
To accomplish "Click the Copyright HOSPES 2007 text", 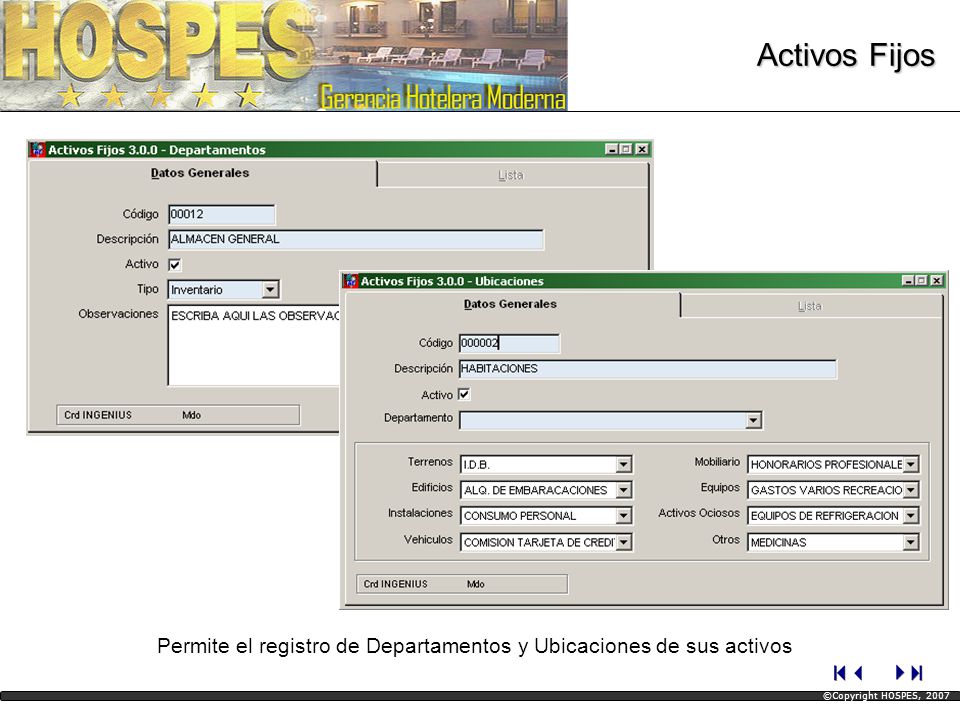I will tap(886, 696).
